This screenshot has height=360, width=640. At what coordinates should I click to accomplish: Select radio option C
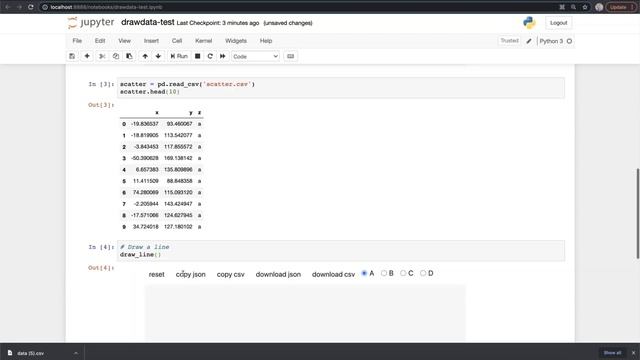click(x=403, y=273)
